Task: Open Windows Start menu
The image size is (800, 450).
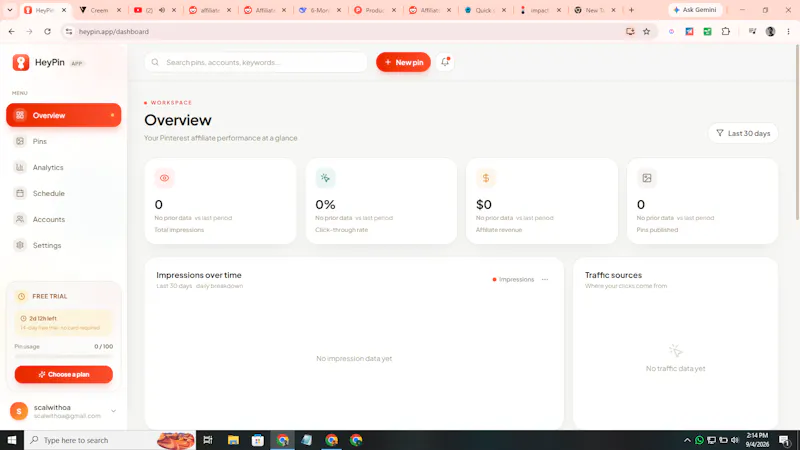Action: (x=12, y=440)
